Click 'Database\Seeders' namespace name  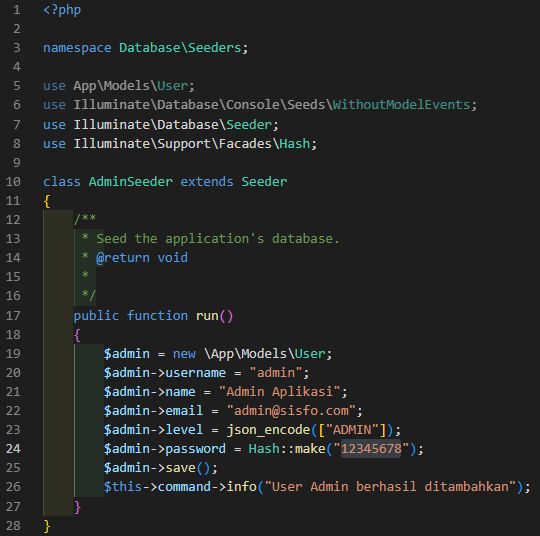coord(180,48)
